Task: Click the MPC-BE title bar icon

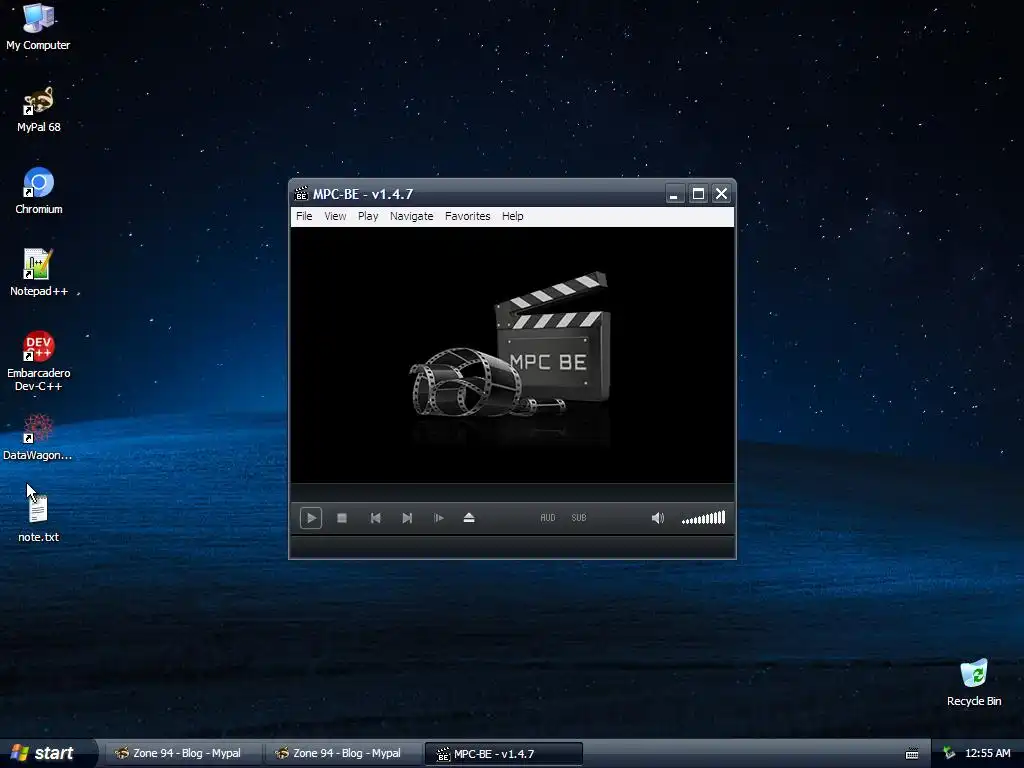Action: pos(301,193)
